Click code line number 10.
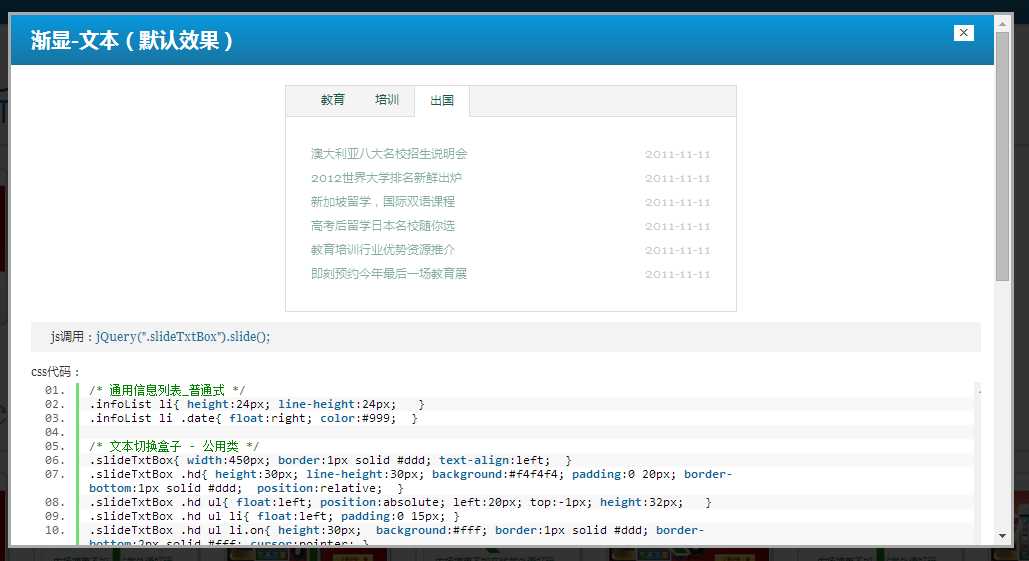Screen dimensions: 1029x561 [54, 530]
